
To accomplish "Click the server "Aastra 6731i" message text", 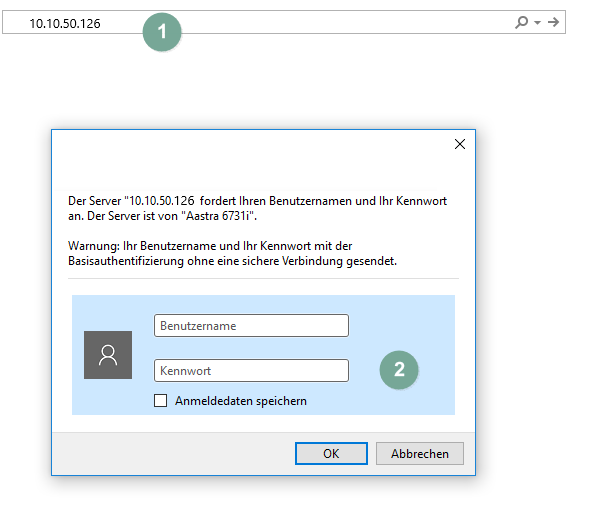I will (250, 208).
